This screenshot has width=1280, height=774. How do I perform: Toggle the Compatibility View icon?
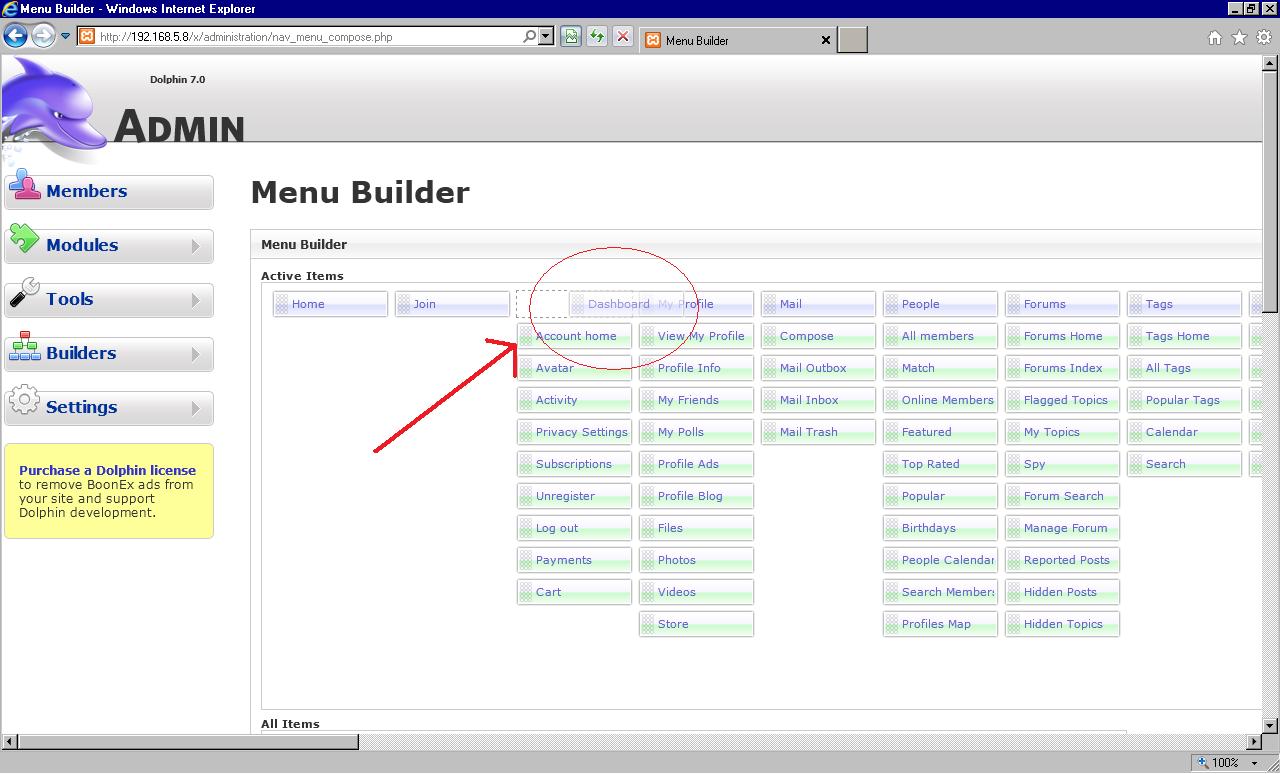570,37
